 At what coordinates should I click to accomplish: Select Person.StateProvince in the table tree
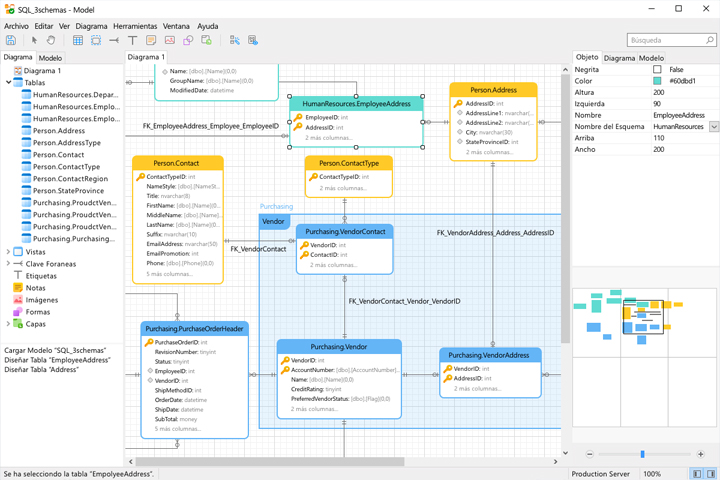(68, 191)
